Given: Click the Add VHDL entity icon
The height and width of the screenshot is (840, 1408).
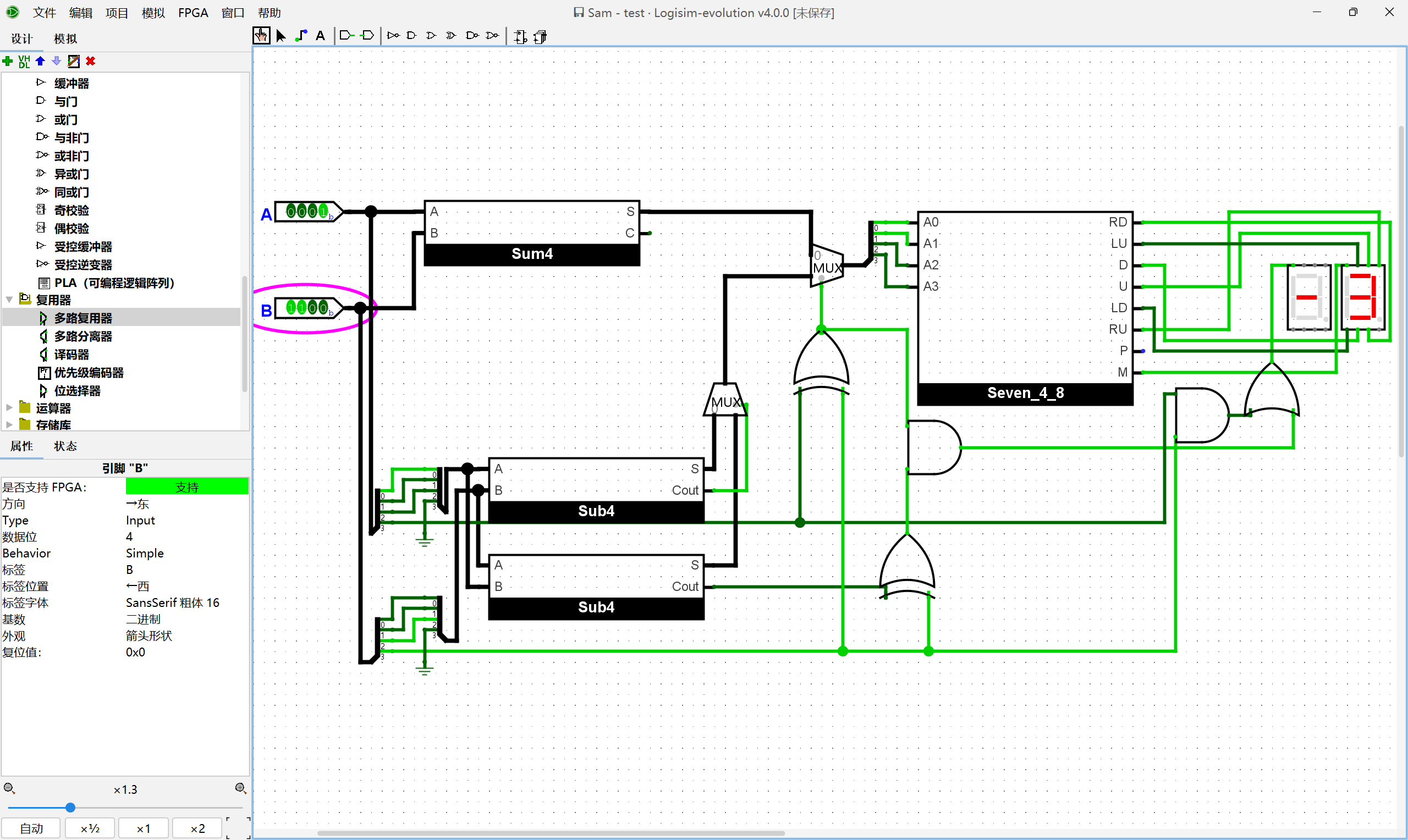Looking at the screenshot, I should [24, 61].
